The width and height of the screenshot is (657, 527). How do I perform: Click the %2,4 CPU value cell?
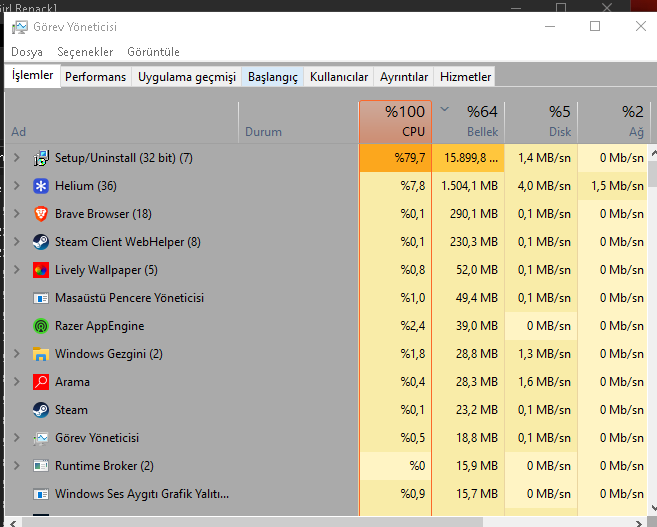(396, 326)
